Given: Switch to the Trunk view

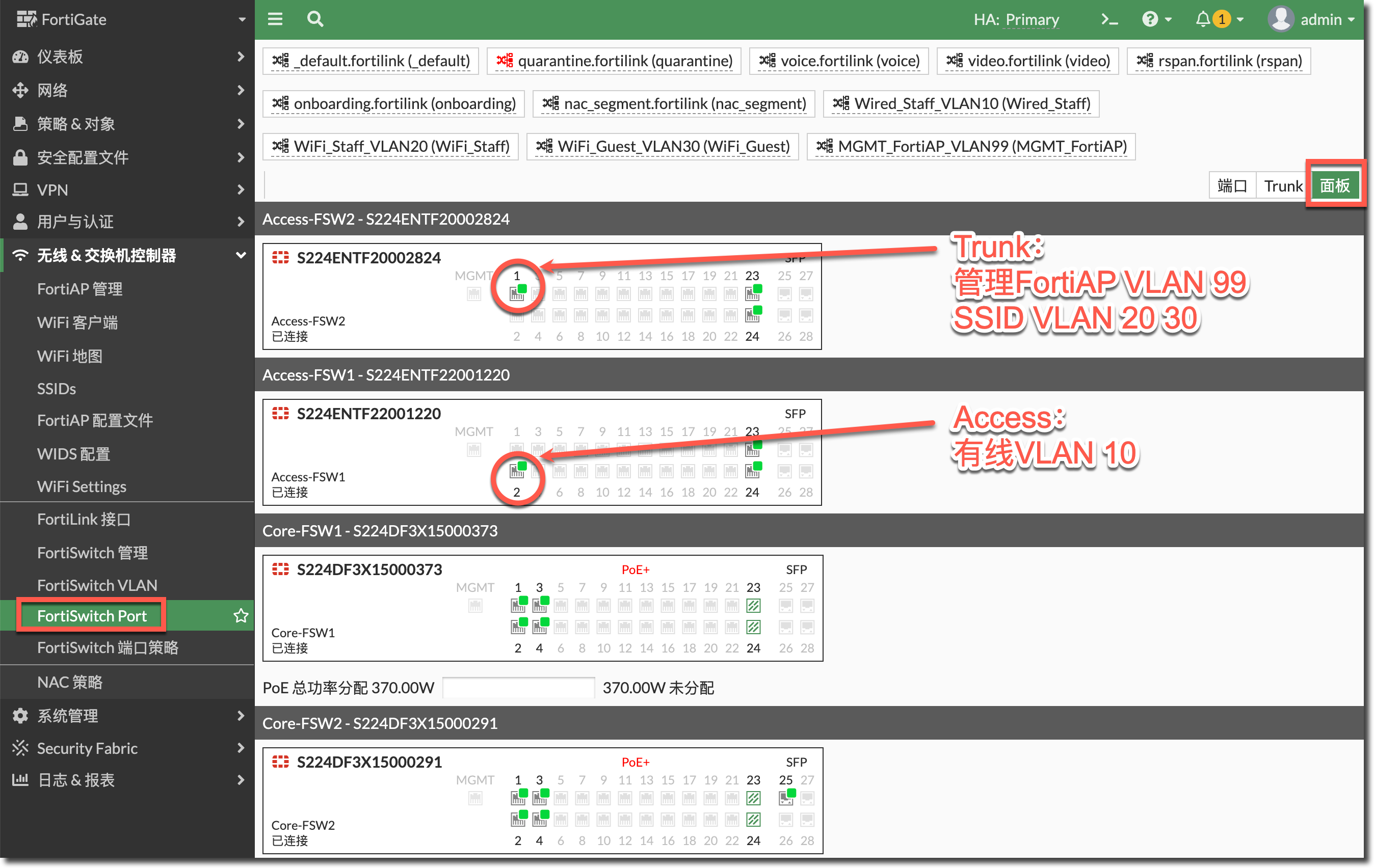Looking at the screenshot, I should pos(1282,186).
